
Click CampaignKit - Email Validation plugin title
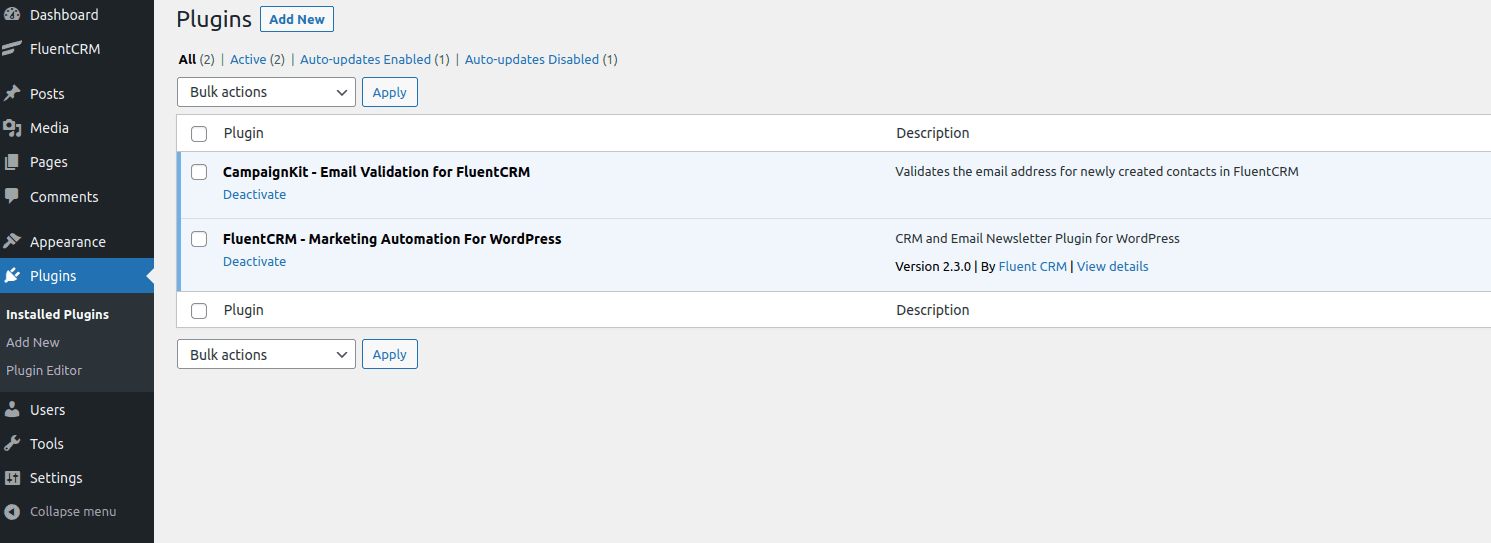pos(376,172)
